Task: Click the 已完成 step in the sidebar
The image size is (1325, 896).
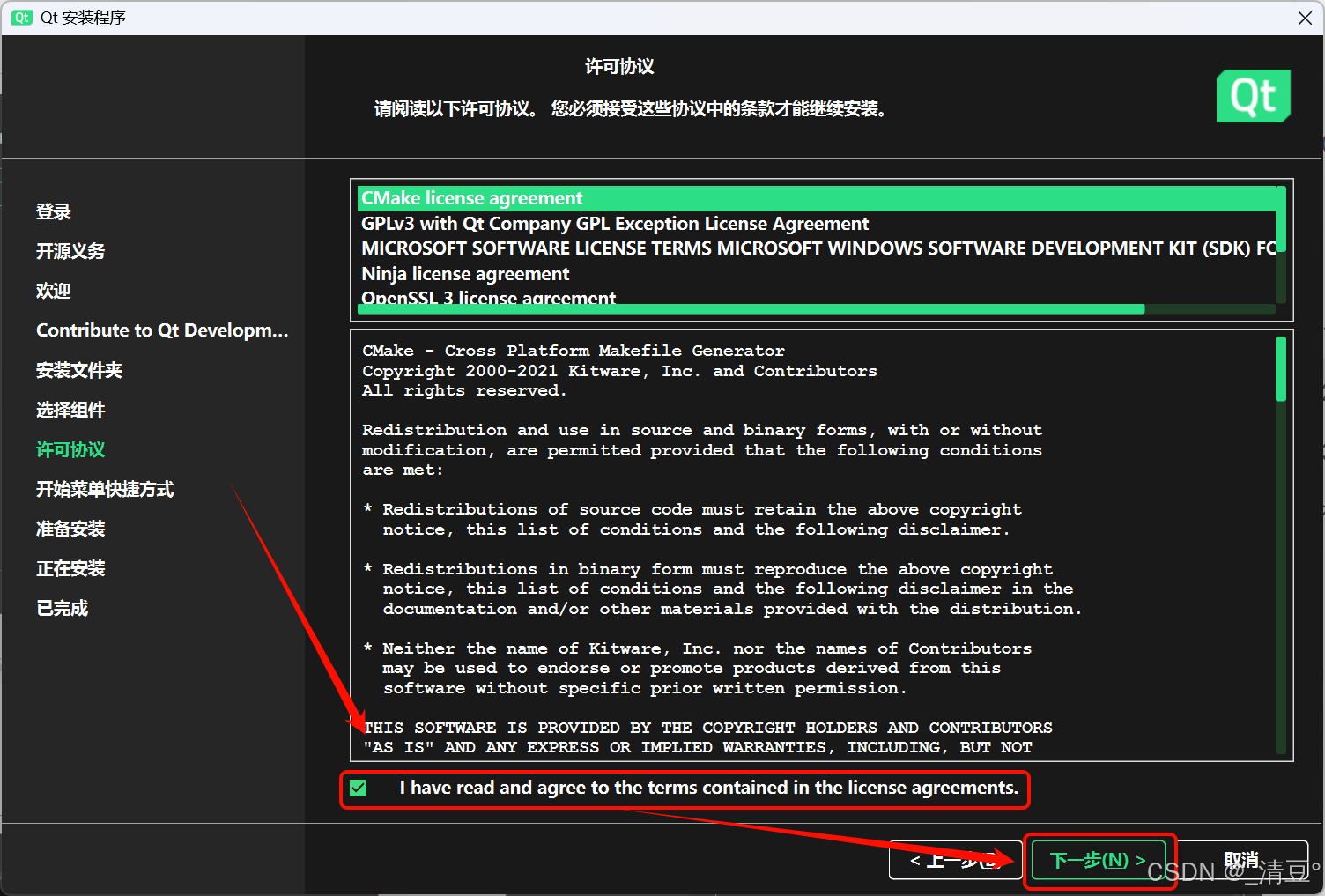Action: [63, 608]
